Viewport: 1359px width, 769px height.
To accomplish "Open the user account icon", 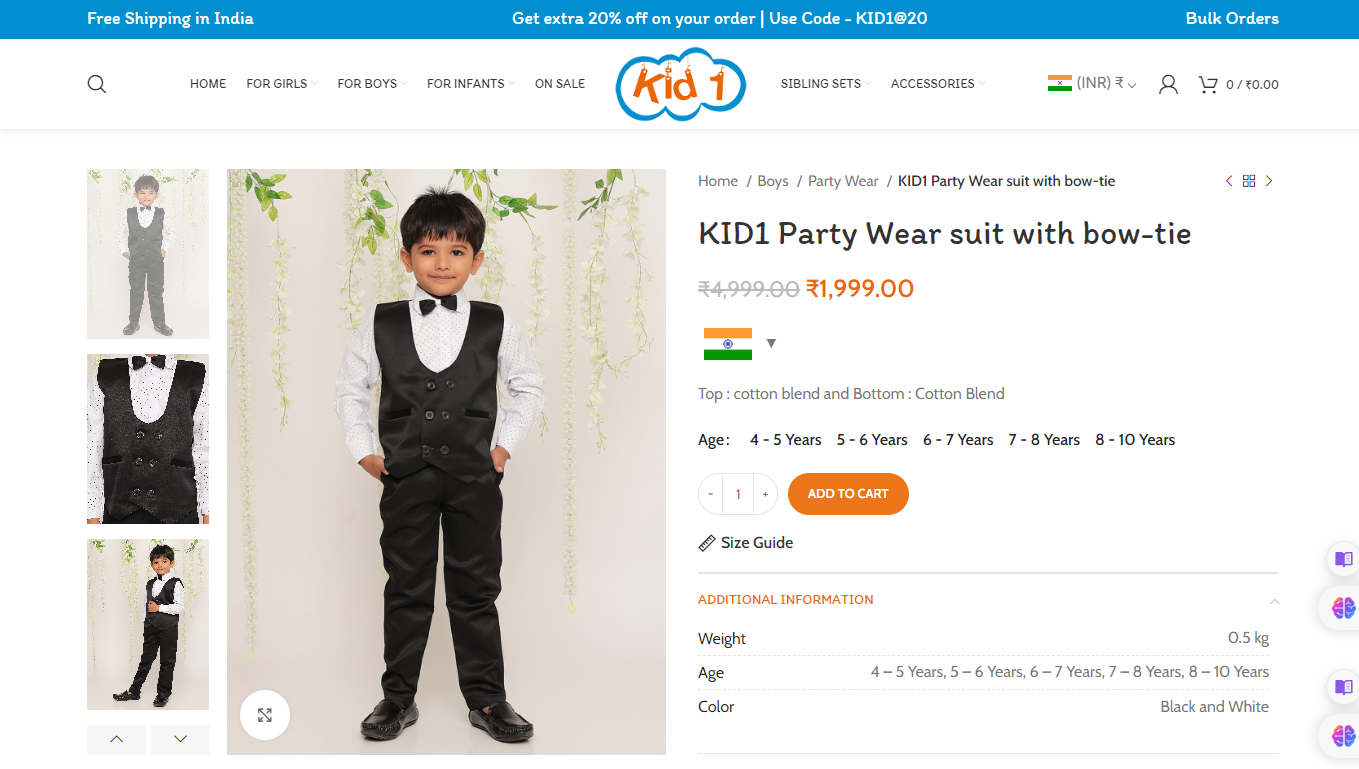I will coord(1168,84).
